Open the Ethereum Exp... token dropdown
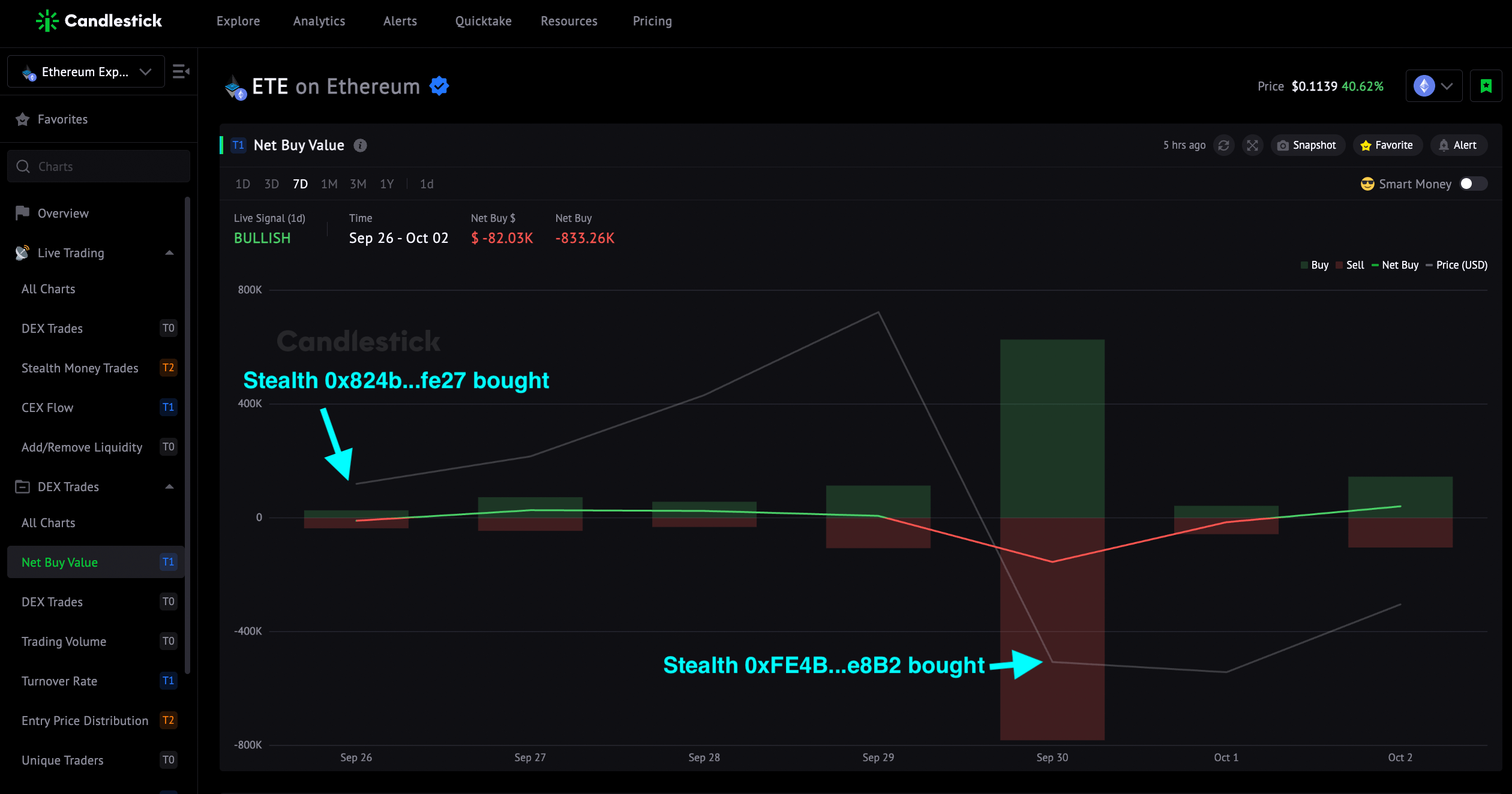 (86, 71)
